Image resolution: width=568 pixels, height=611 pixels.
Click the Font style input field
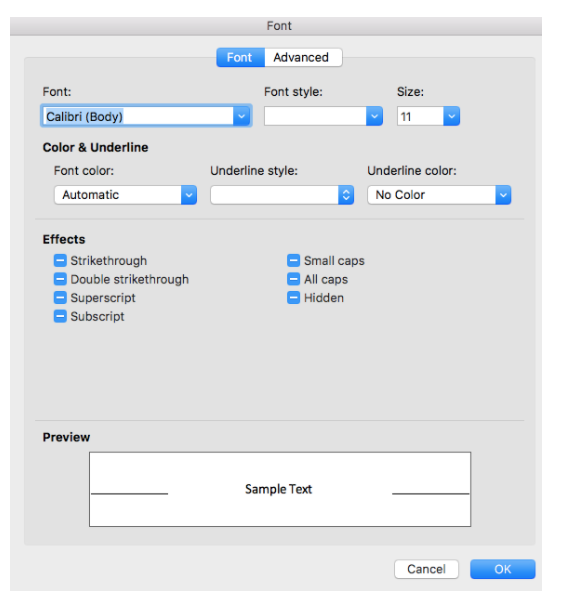pos(315,116)
